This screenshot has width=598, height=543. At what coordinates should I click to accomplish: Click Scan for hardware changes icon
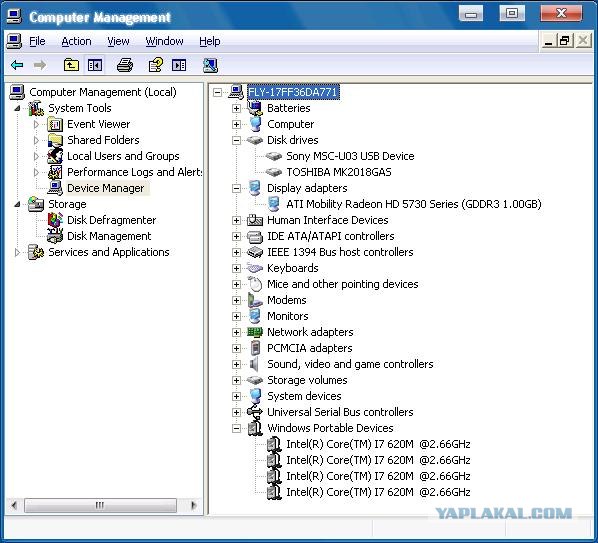(x=210, y=65)
